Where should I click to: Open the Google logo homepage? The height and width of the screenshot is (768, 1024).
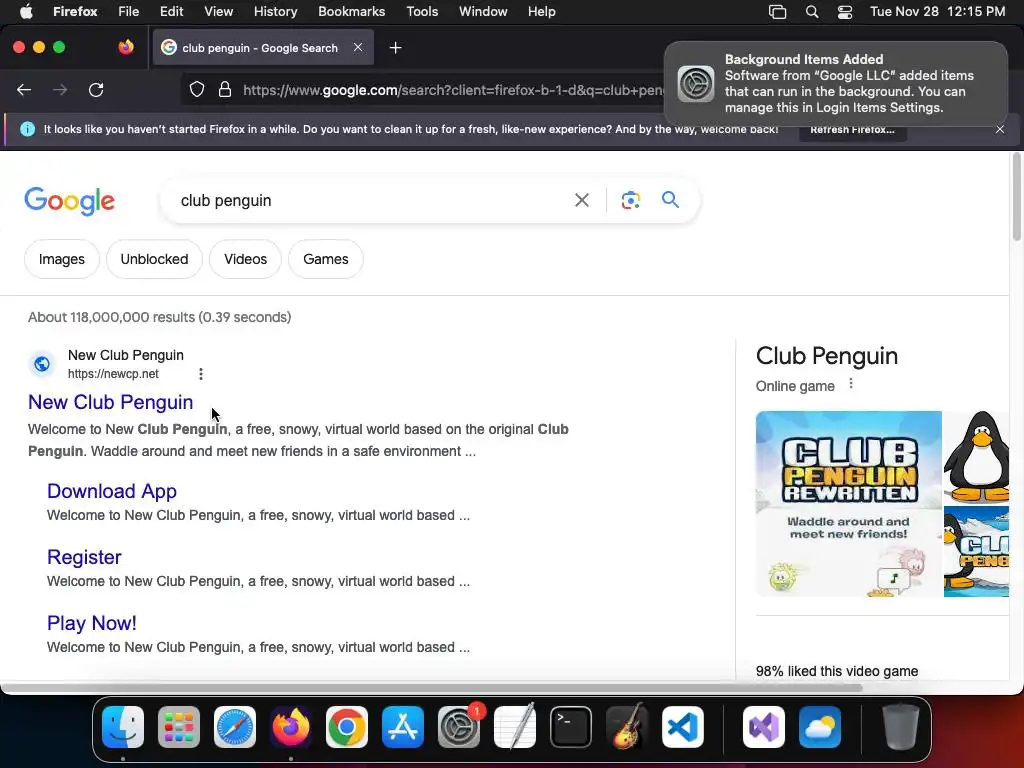pos(70,200)
